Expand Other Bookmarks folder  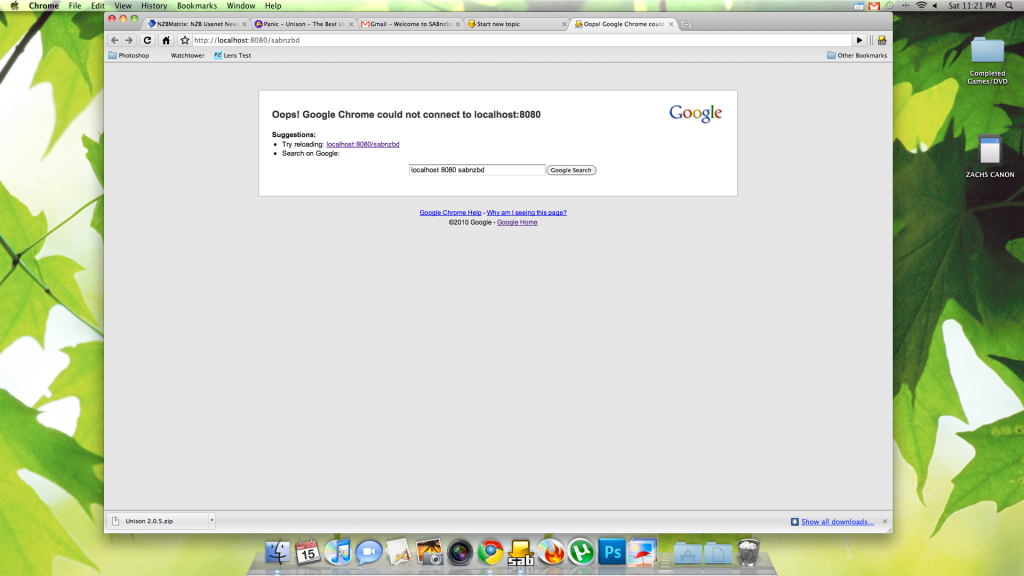857,56
